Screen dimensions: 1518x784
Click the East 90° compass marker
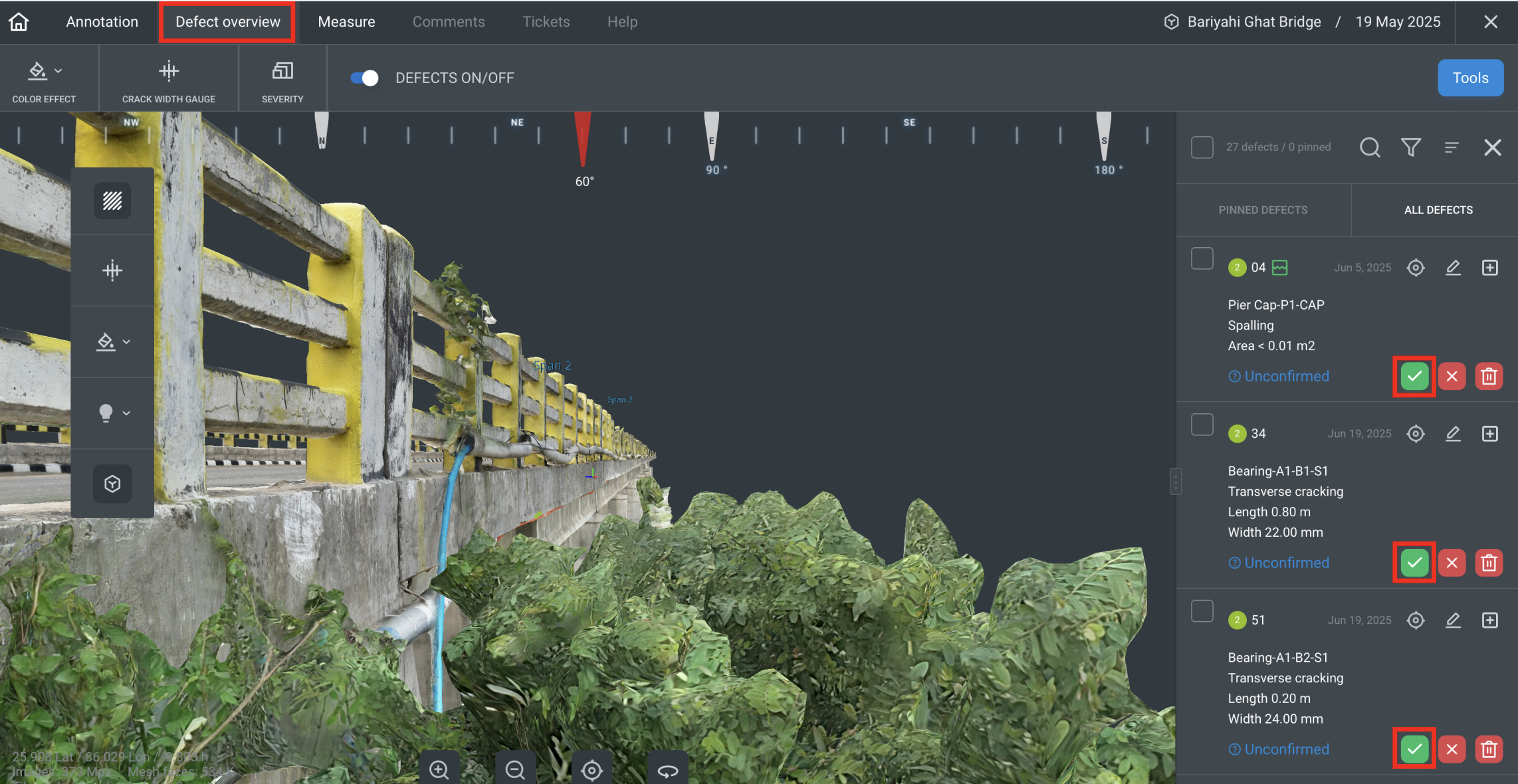click(712, 136)
